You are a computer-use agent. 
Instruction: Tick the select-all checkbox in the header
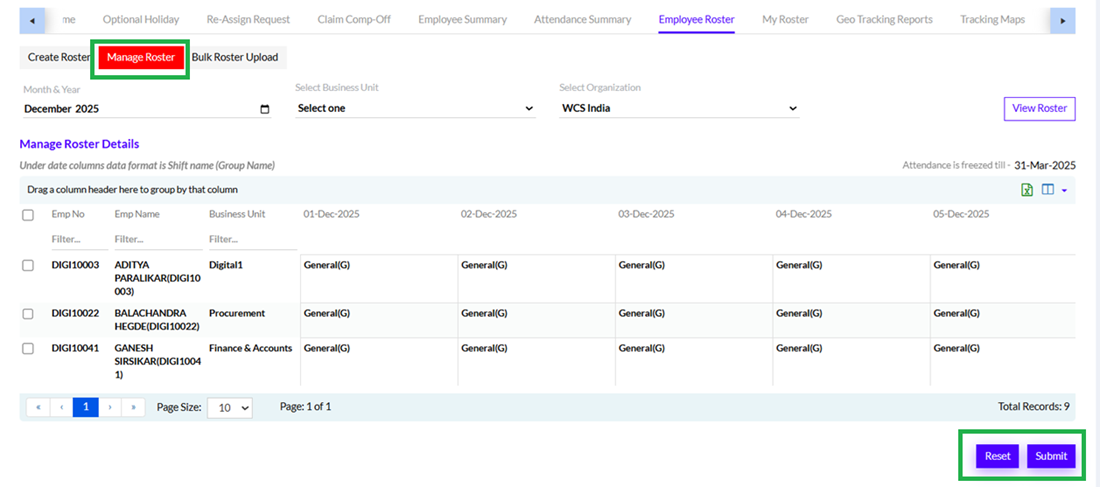(x=28, y=215)
